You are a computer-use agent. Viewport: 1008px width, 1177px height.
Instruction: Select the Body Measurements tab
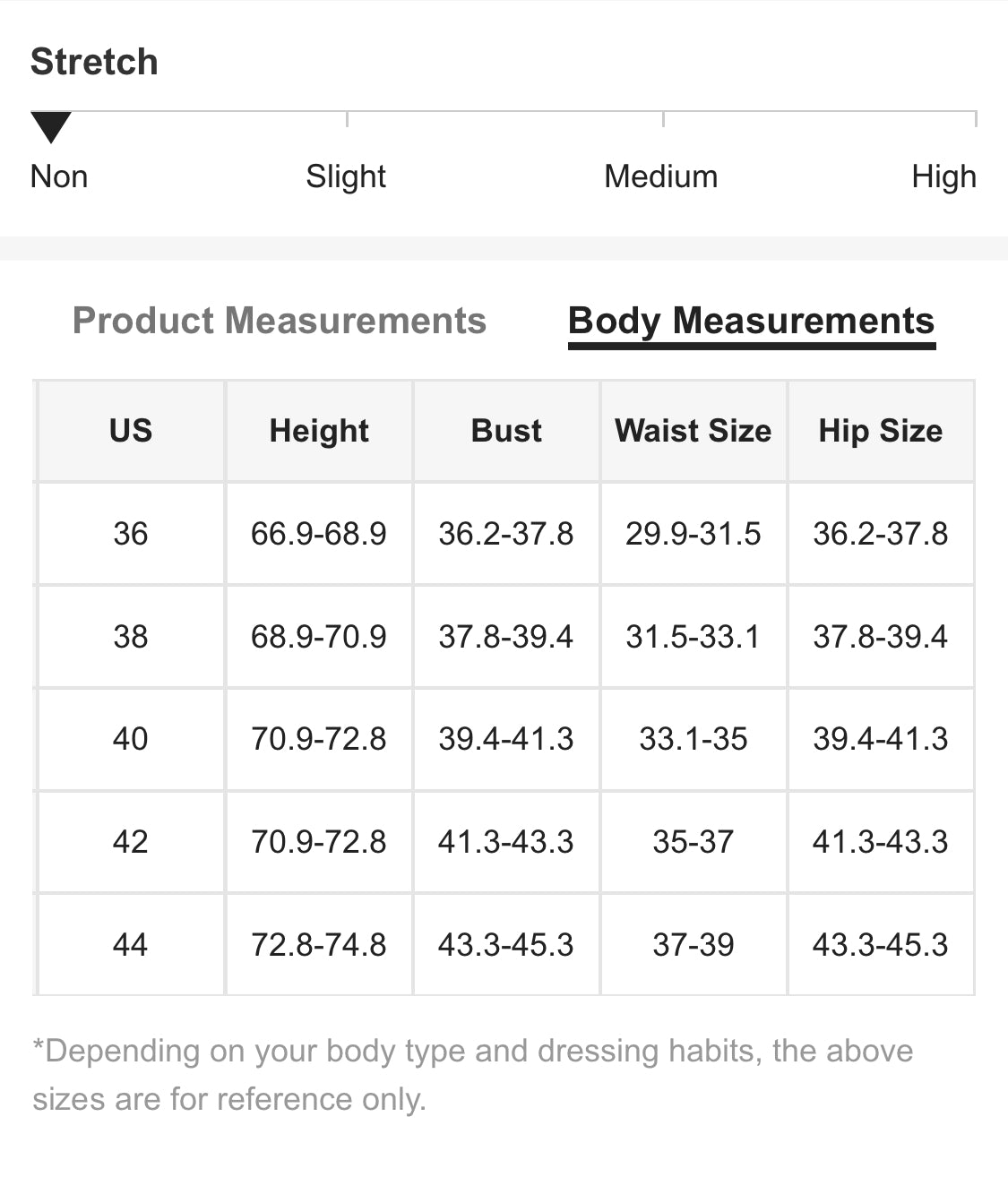click(x=751, y=321)
